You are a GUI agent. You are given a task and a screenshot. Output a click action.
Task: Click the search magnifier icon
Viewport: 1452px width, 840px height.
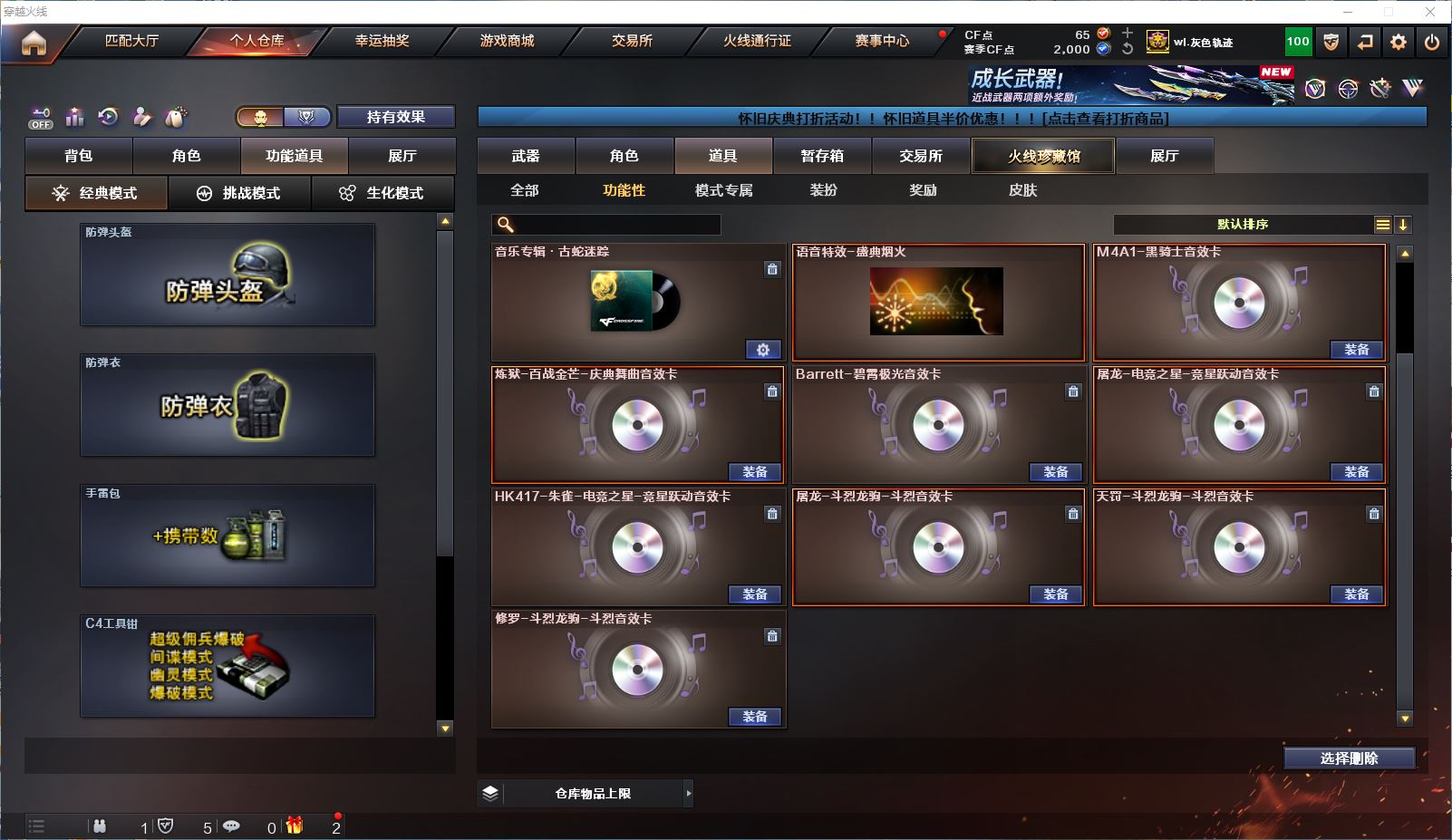[506, 225]
